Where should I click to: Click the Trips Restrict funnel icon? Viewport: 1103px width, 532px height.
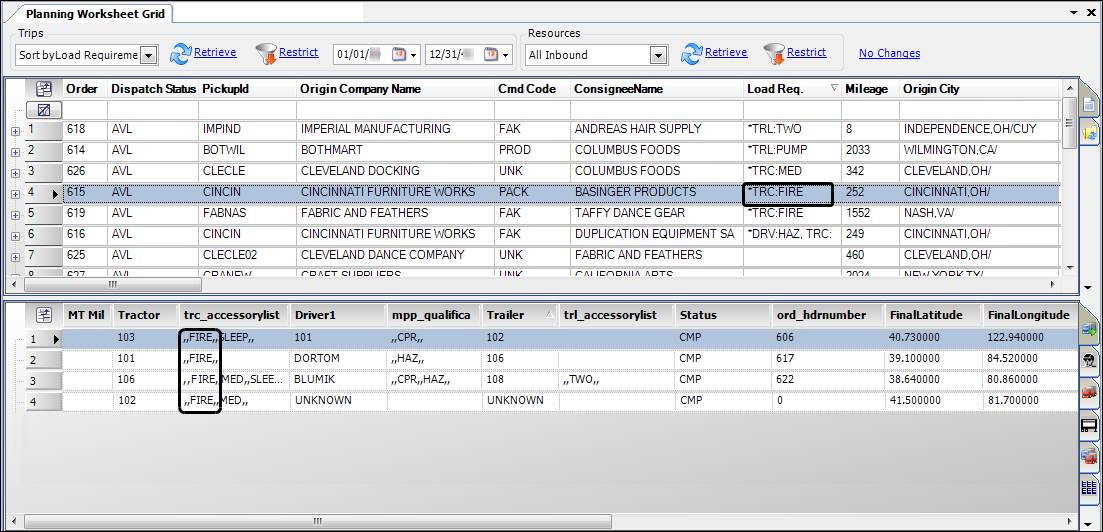(x=265, y=54)
